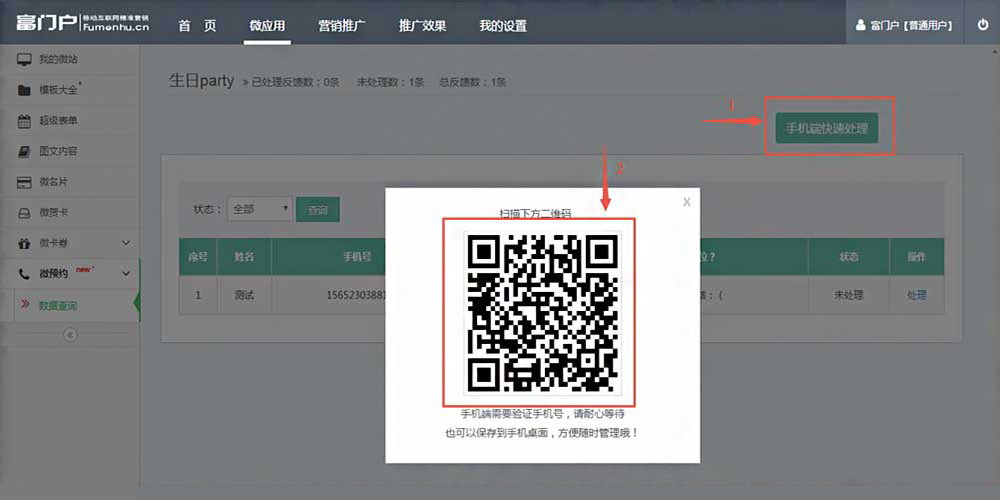
Task: Collapse the 微预约 submenu chevron
Action: pos(126,274)
